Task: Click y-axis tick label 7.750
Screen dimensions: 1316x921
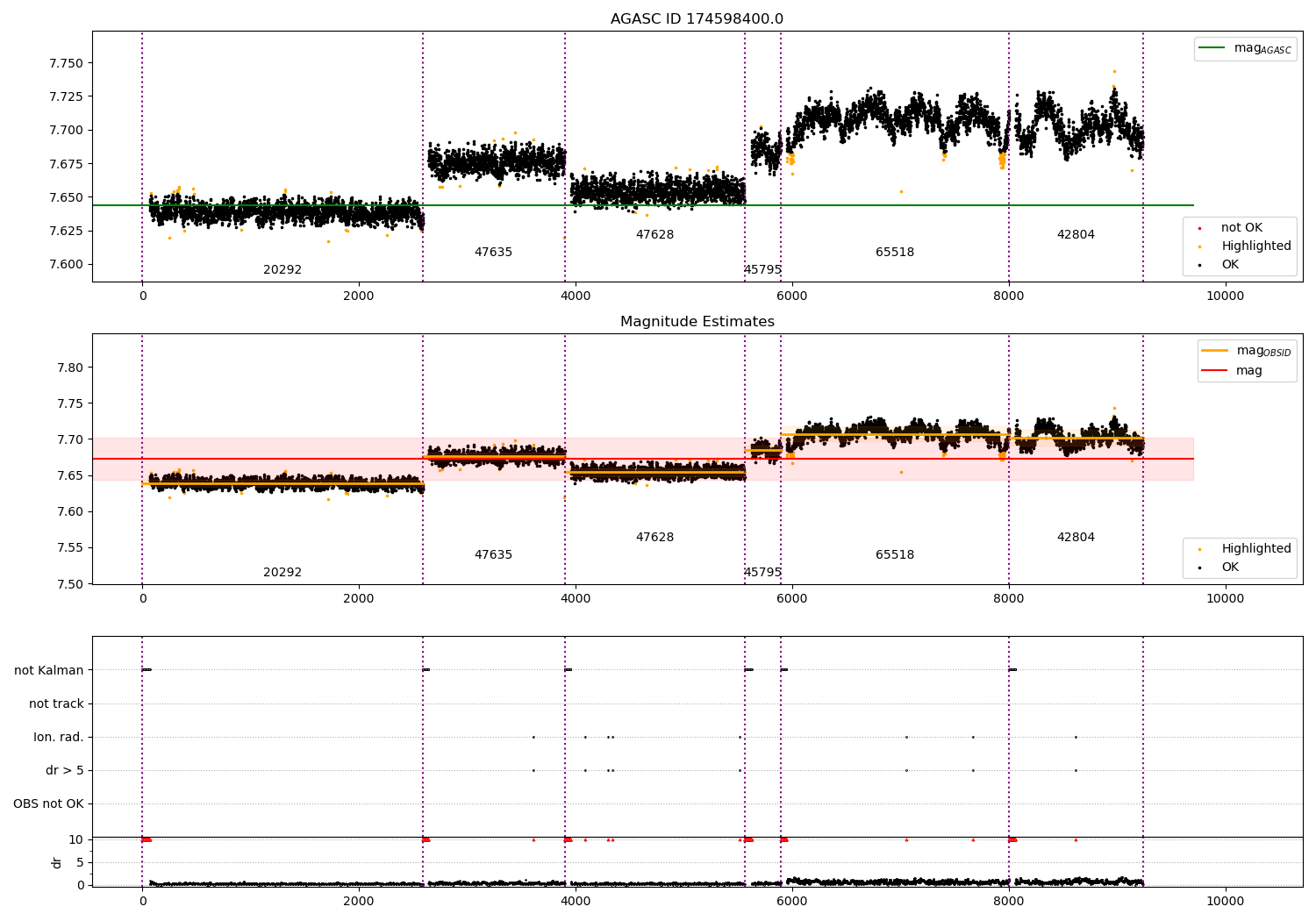Action: [67, 64]
